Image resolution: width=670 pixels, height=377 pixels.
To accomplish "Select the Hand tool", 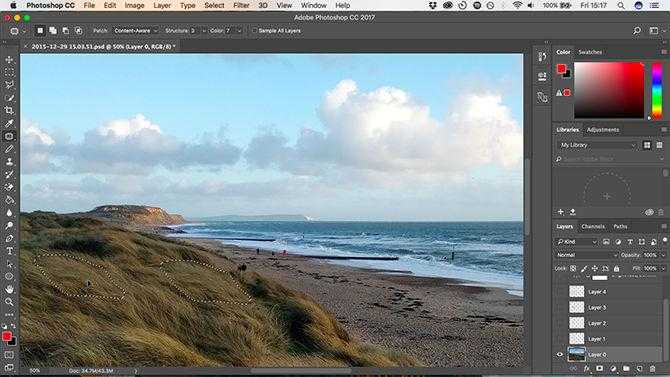I will (x=9, y=289).
